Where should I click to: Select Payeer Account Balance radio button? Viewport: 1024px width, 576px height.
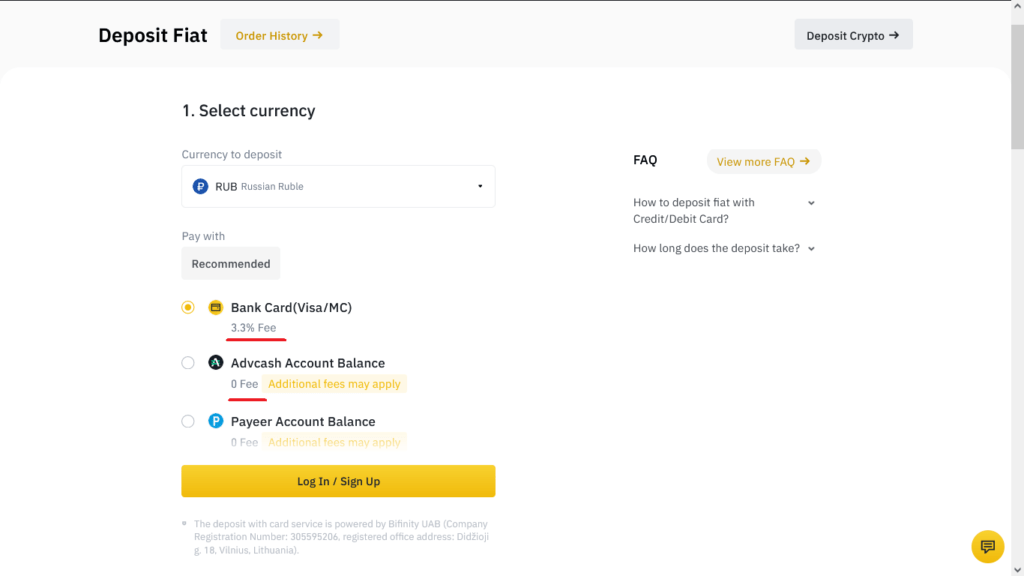(188, 421)
